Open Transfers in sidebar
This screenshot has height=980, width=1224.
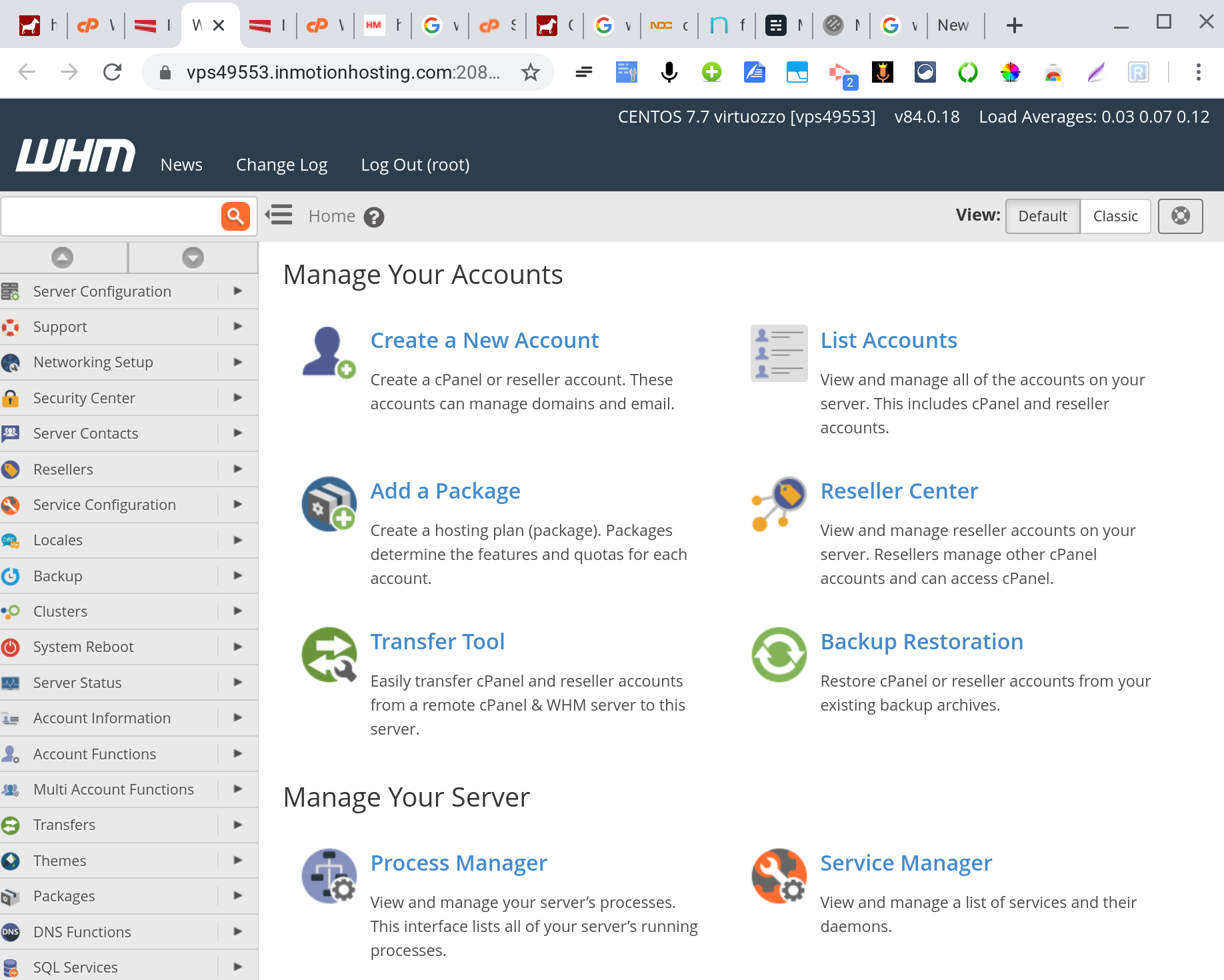(64, 825)
